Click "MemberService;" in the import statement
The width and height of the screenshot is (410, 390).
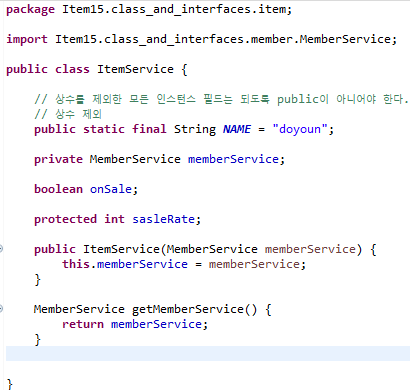click(x=348, y=39)
